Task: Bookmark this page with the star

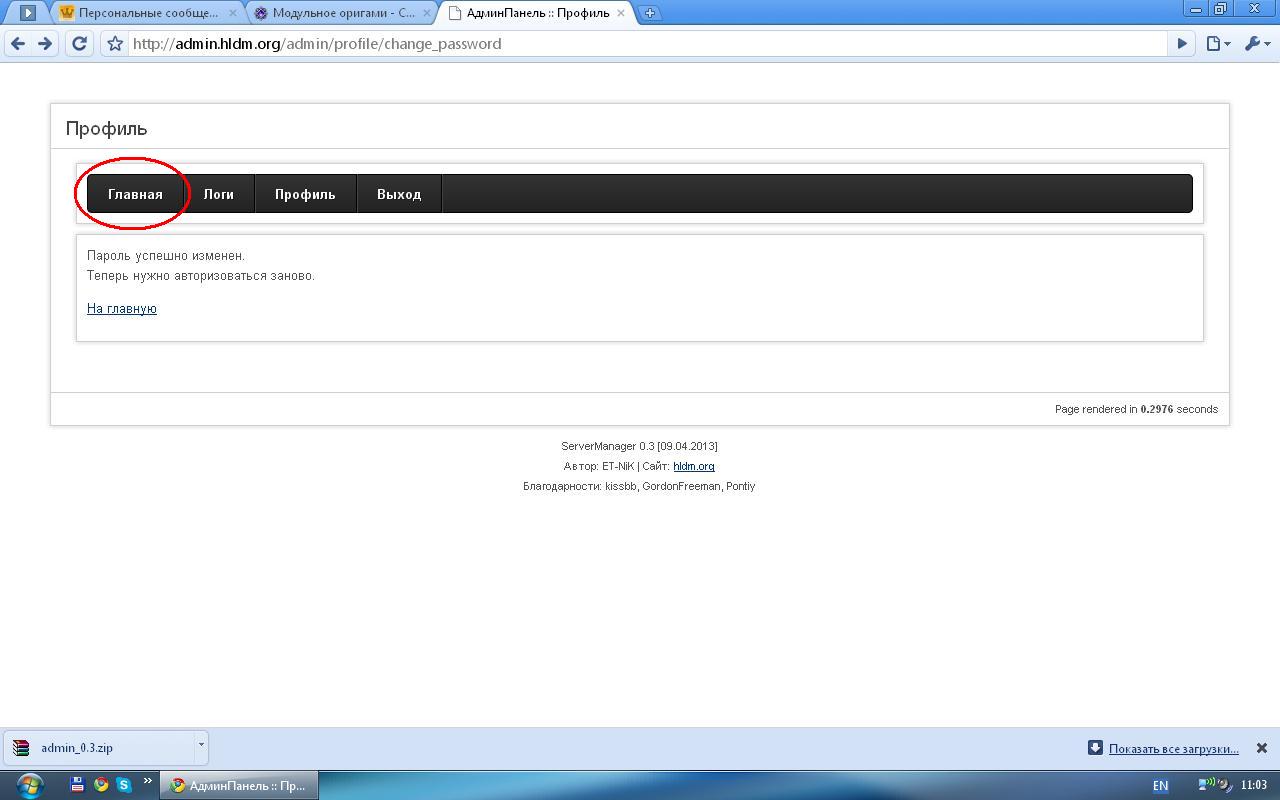Action: click(x=115, y=44)
